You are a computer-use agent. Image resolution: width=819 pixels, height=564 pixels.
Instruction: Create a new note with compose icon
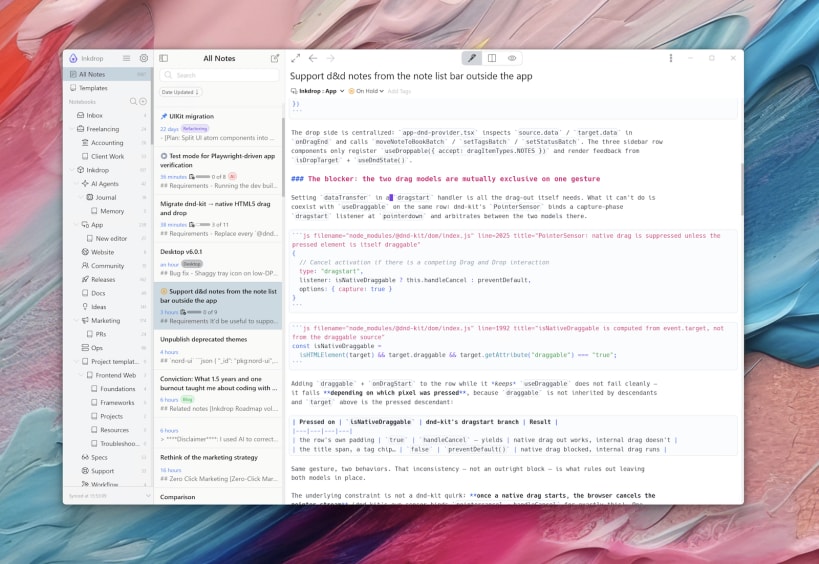[275, 58]
